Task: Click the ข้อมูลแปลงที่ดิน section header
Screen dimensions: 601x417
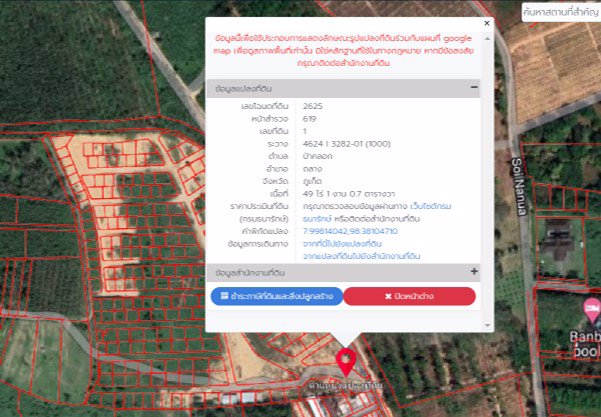Action: (x=343, y=89)
